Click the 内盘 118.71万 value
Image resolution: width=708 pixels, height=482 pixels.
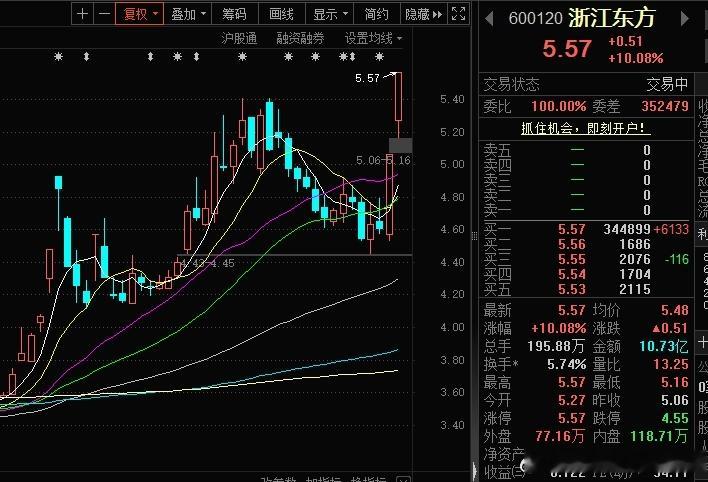(659, 437)
